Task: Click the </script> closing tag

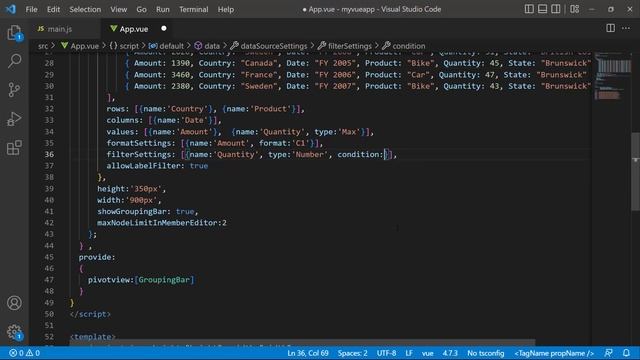Action: (x=90, y=314)
